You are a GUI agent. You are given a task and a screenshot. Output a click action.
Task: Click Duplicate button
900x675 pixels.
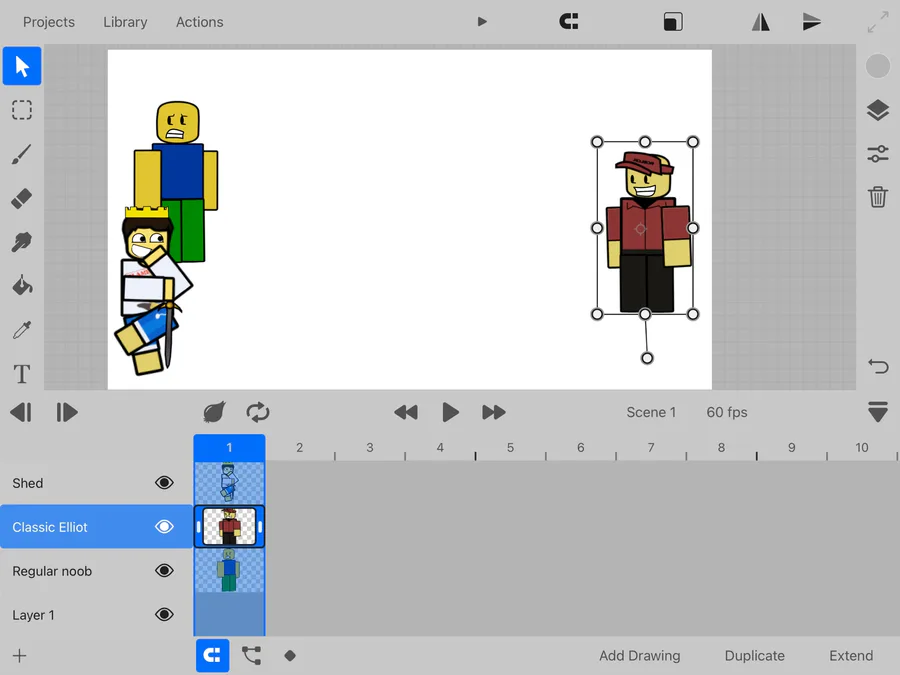click(x=754, y=655)
